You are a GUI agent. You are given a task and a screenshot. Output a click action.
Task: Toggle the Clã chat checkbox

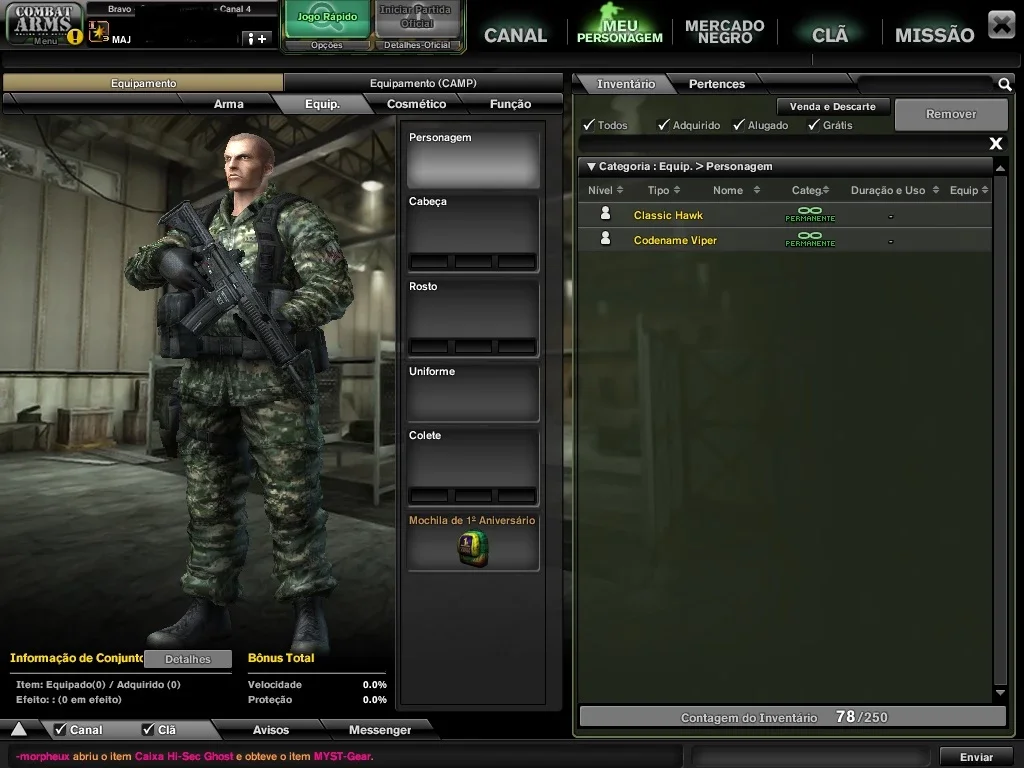(148, 729)
